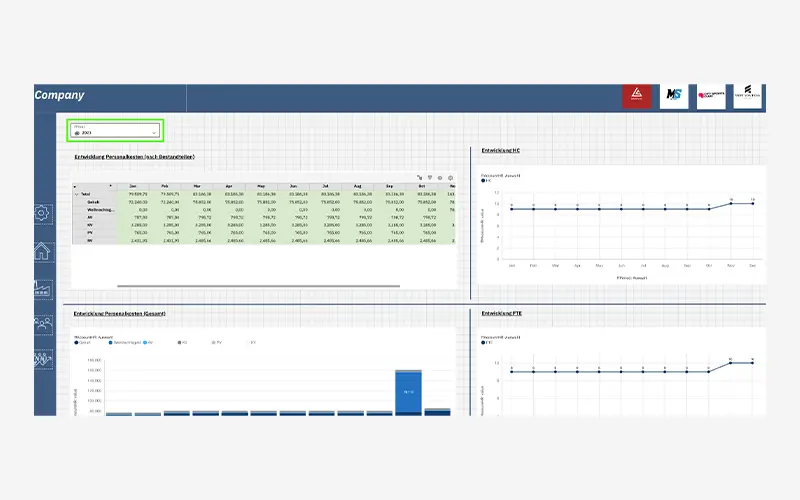Click the Entwicklung Personalkosten (Gesamt) title
Viewport: 800px width, 500px height.
coord(119,313)
